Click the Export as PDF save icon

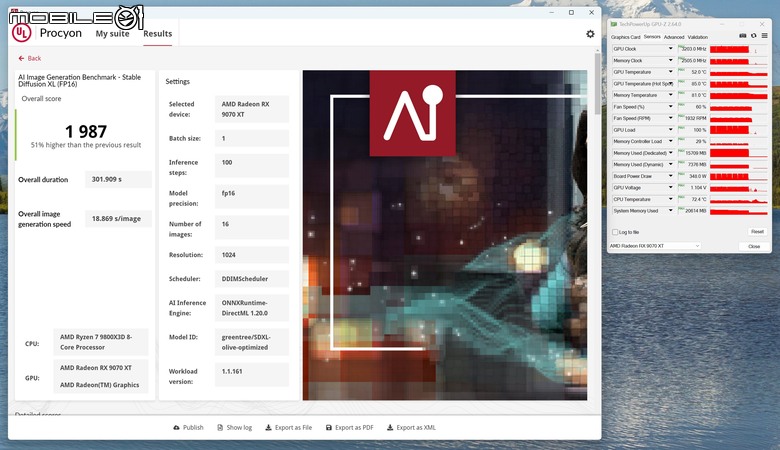tap(329, 427)
